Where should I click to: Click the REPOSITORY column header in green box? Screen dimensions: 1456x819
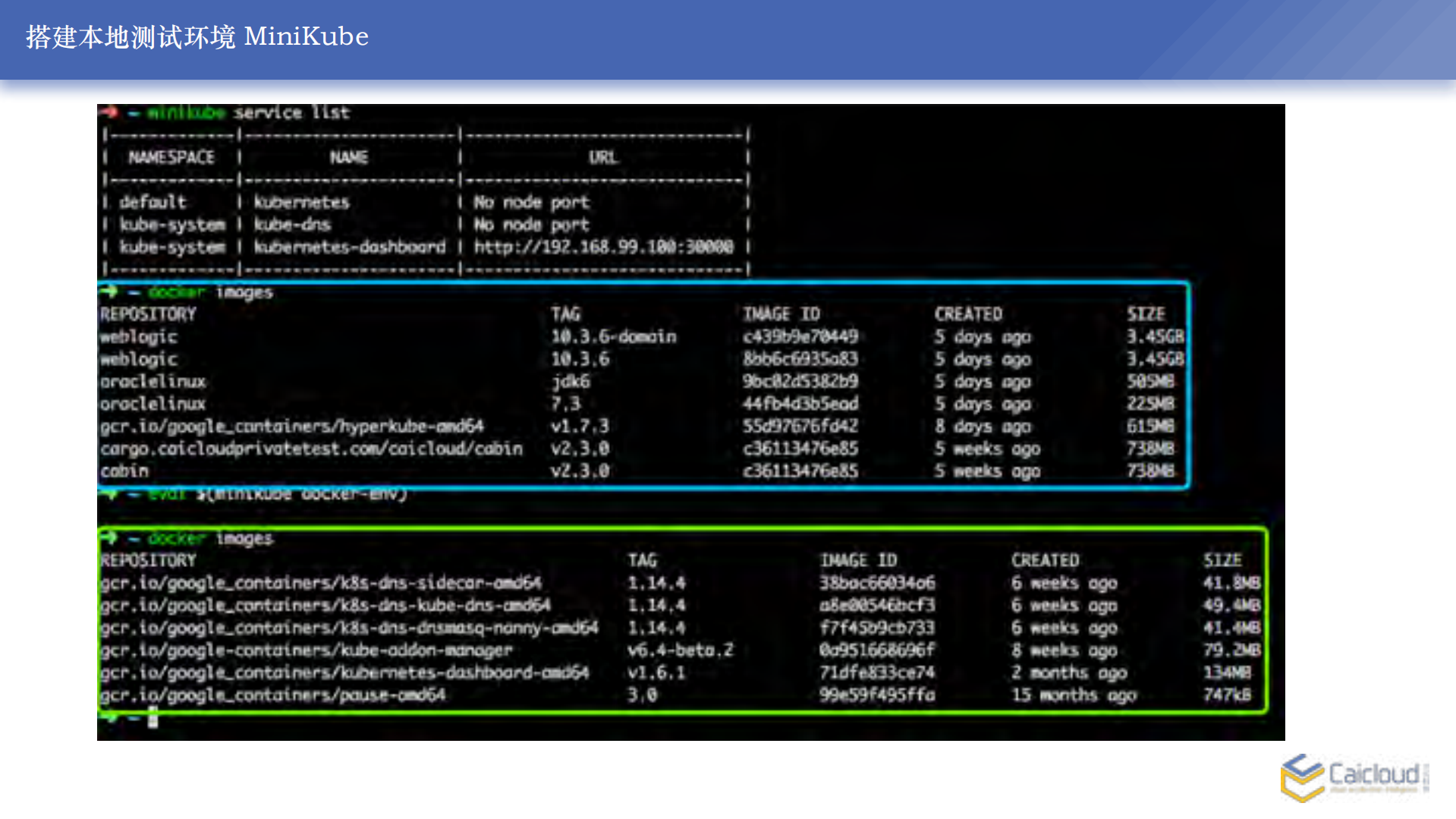148,559
